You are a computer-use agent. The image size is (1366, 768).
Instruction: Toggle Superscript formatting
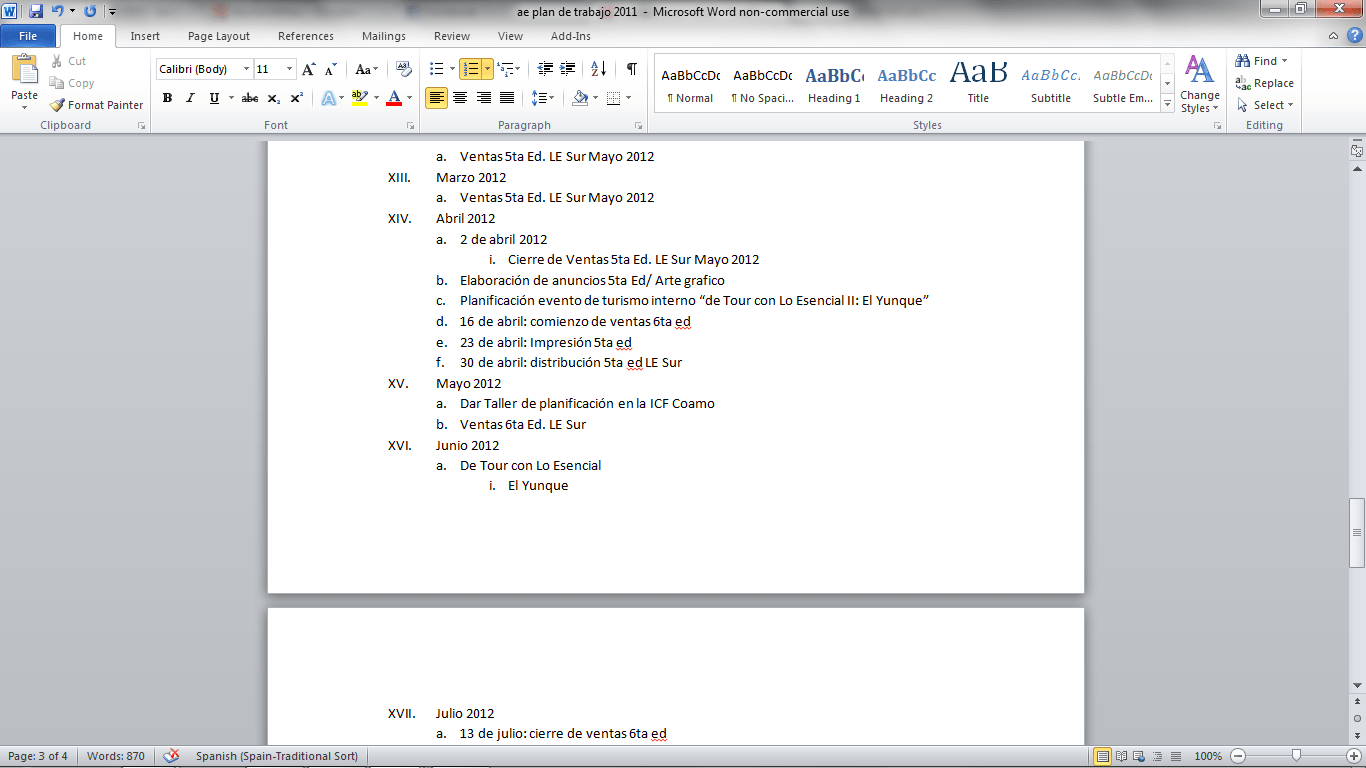click(296, 98)
